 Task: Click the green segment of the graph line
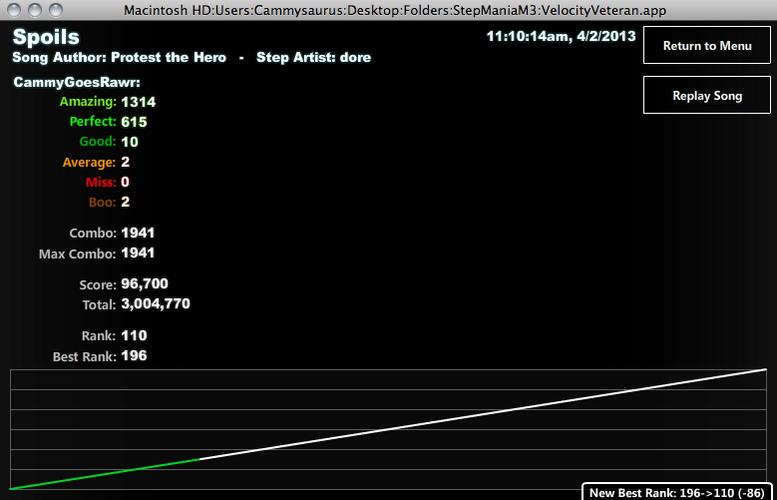point(105,474)
